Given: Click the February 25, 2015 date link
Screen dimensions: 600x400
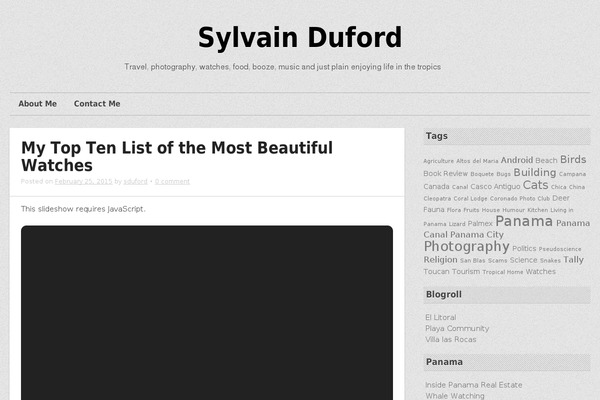Looking at the screenshot, I should (x=83, y=181).
